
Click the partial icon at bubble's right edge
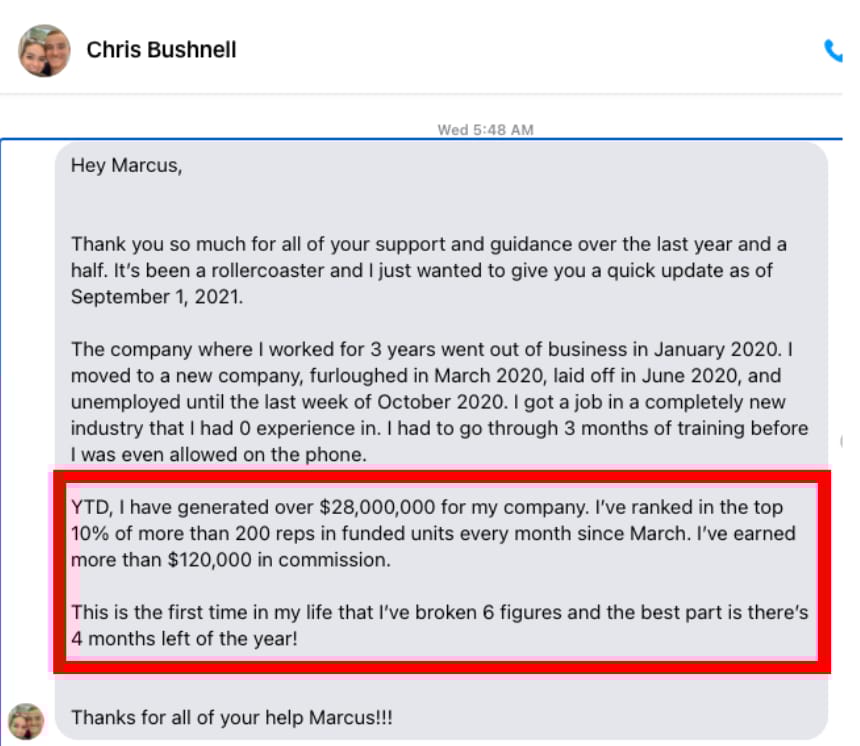pos(841,441)
